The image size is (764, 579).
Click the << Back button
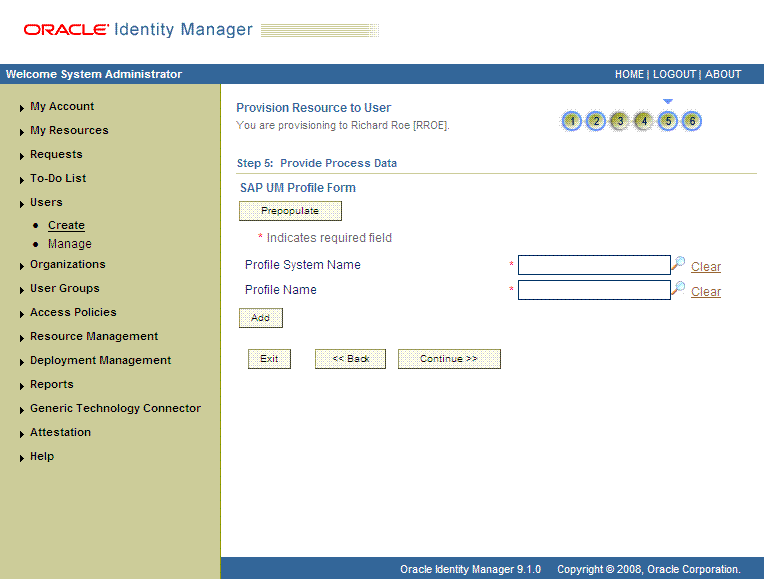[x=350, y=359]
